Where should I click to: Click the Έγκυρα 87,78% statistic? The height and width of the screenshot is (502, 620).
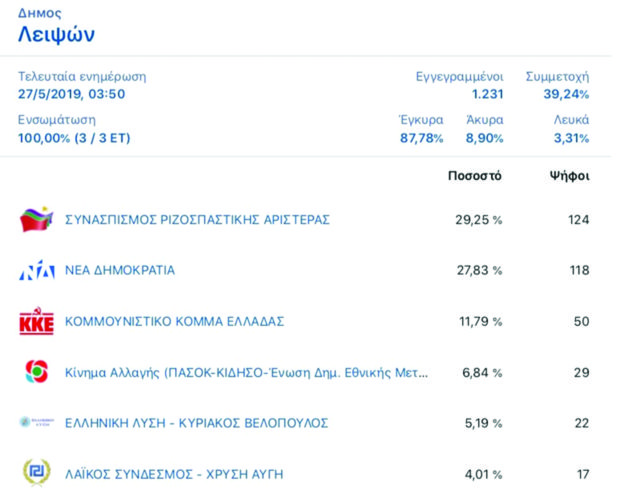(421, 138)
